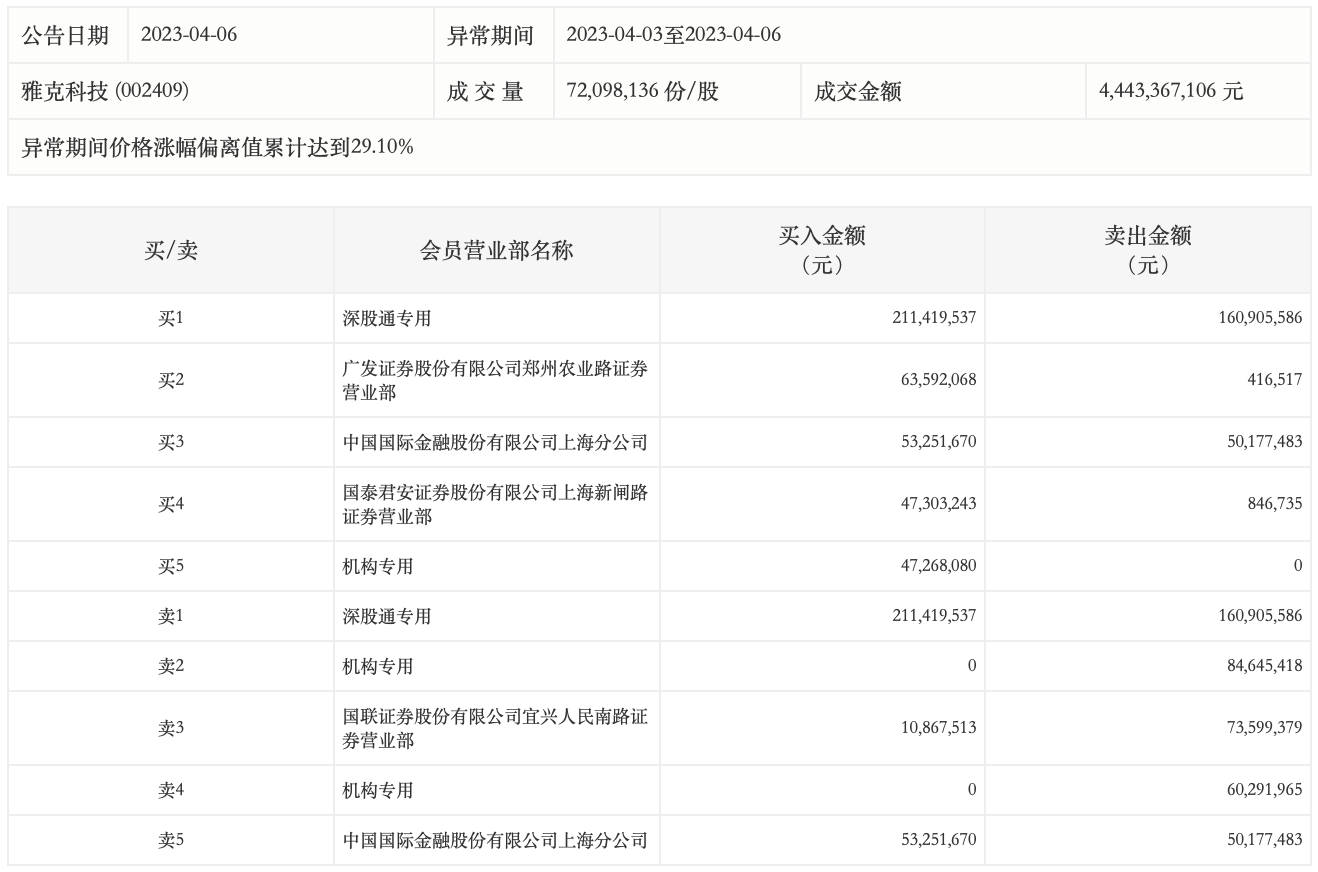Click the buy amount 10,867,513
This screenshot has height=872, width=1318.
[938, 728]
